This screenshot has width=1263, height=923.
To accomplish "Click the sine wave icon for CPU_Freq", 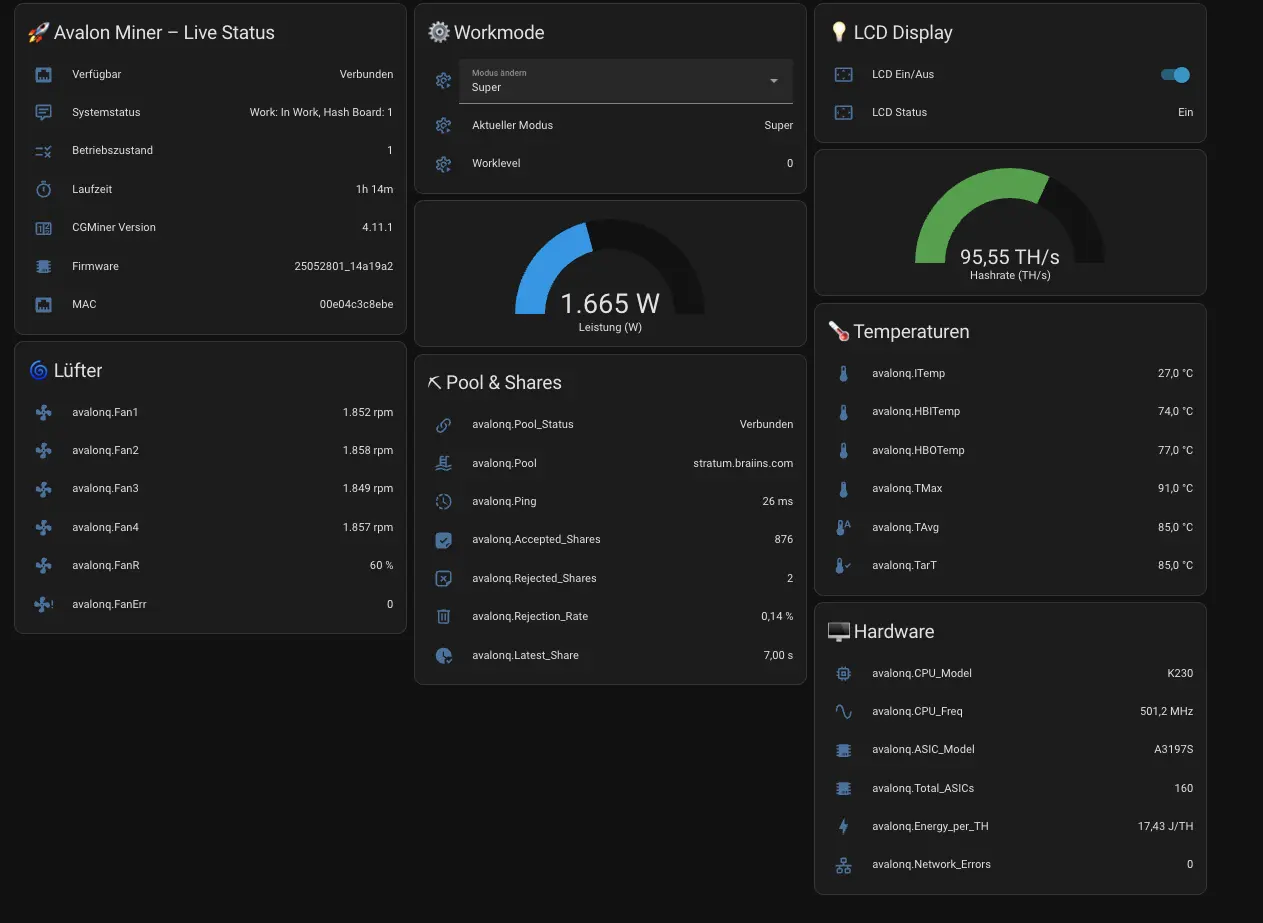I will coord(843,712).
